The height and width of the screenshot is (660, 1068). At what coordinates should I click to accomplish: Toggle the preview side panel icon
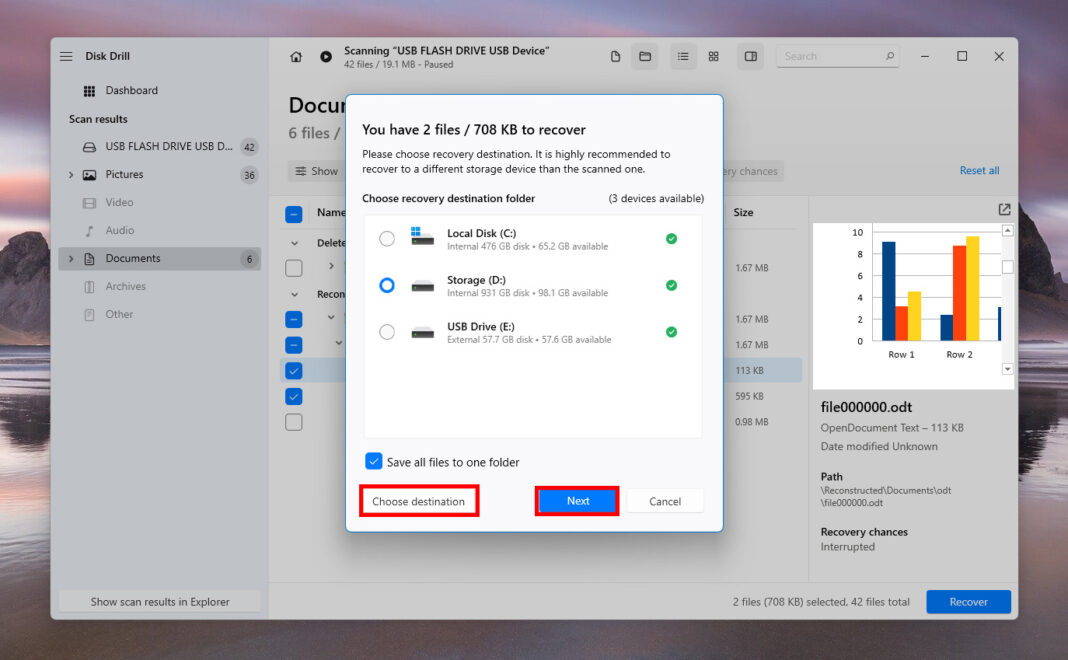[750, 56]
